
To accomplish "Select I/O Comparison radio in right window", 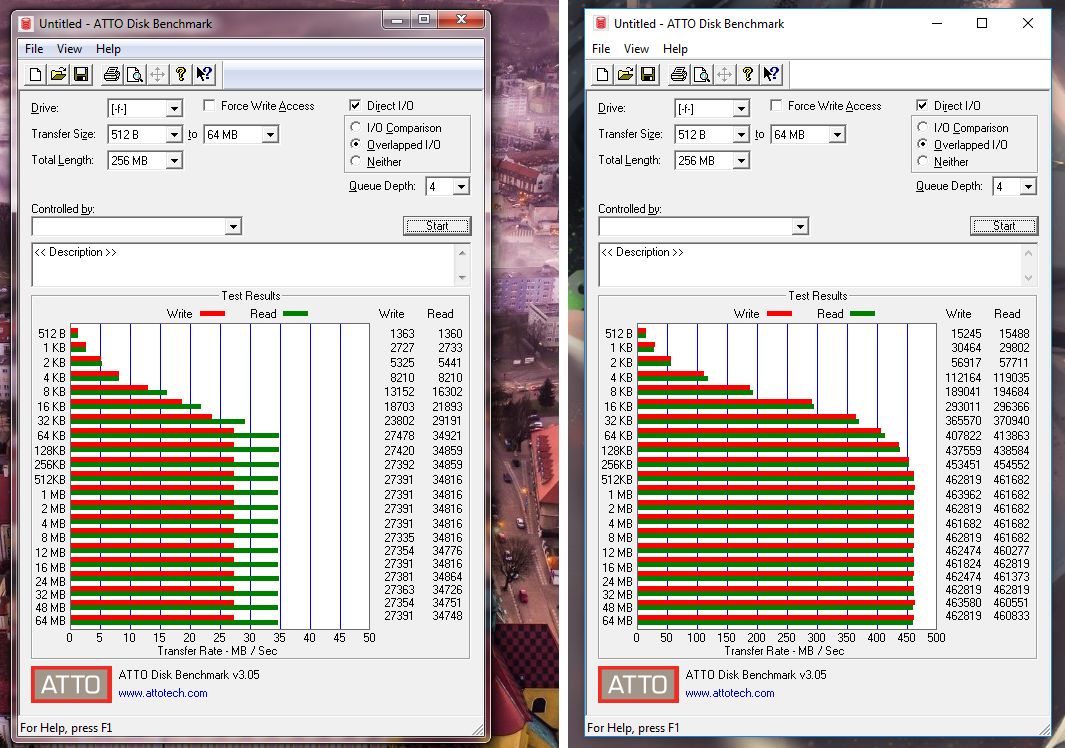I will coord(922,127).
